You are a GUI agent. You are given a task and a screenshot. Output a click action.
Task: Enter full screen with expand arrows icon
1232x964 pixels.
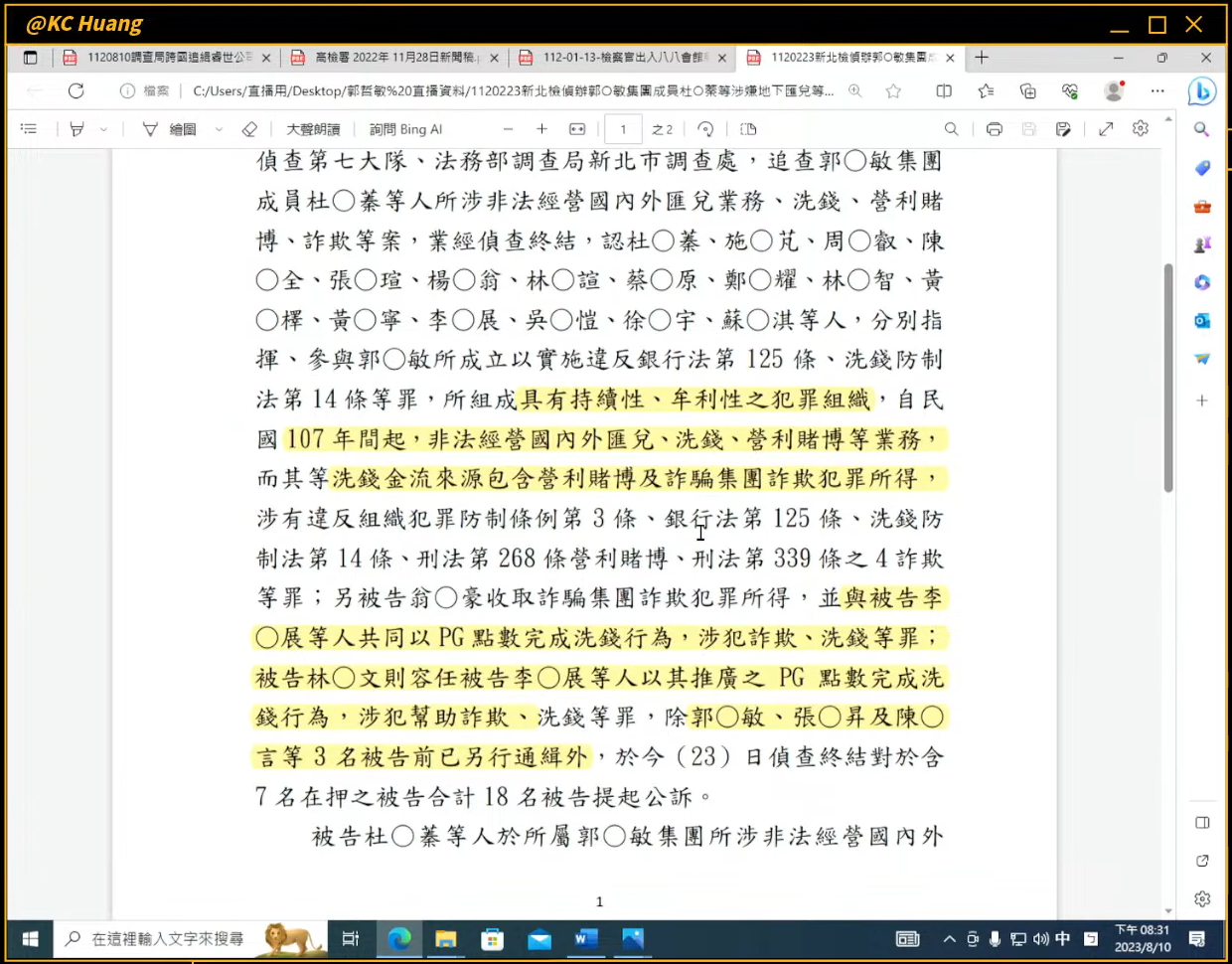[1106, 129]
